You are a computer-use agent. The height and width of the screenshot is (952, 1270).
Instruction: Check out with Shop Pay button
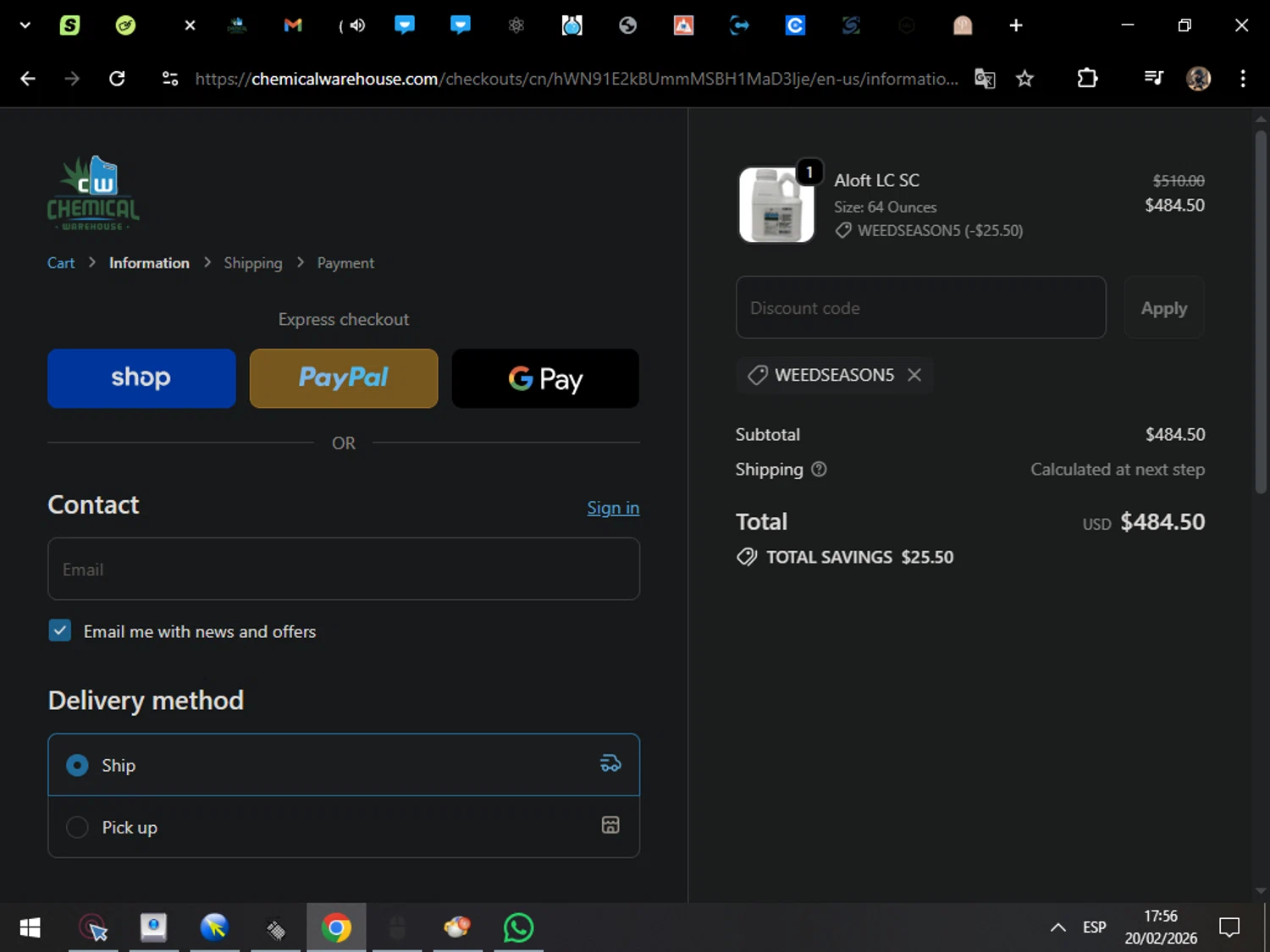[x=141, y=378]
